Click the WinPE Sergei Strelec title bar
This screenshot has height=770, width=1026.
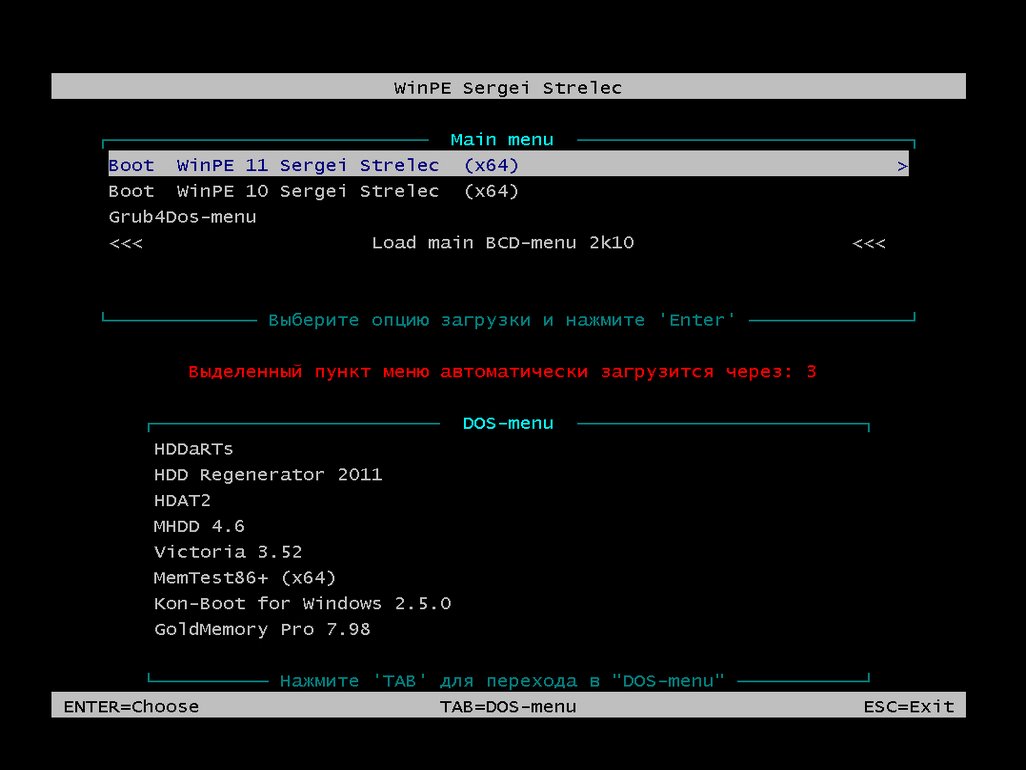pos(508,86)
